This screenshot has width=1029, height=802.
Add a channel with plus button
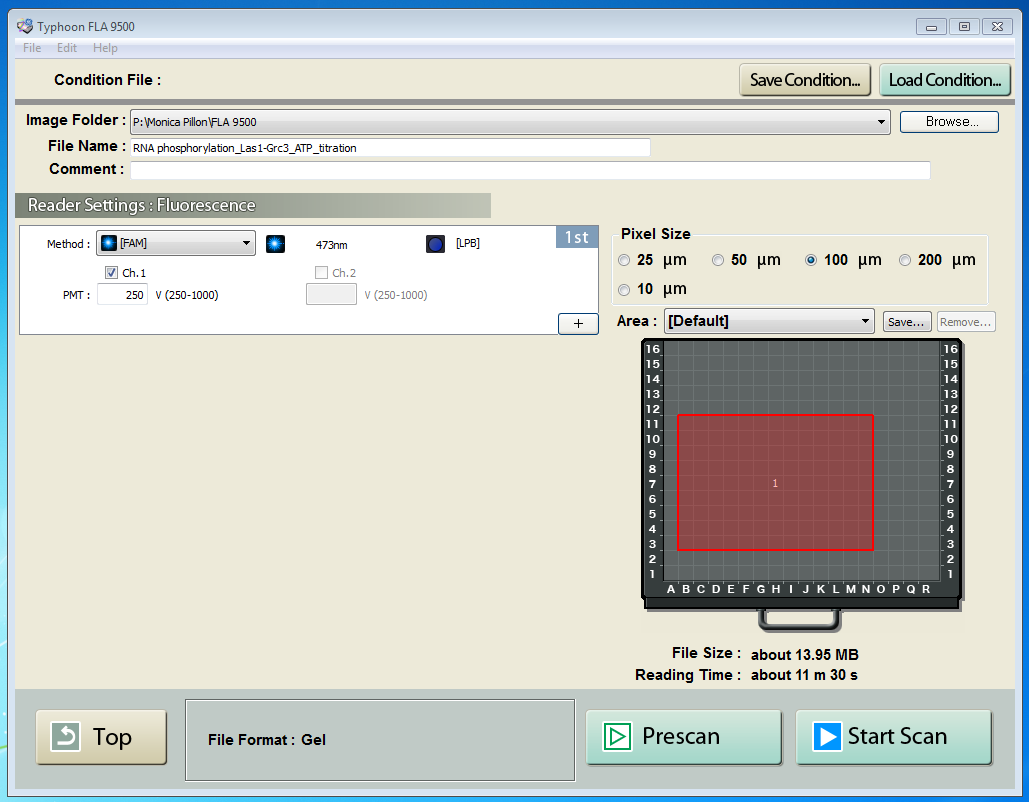(578, 324)
